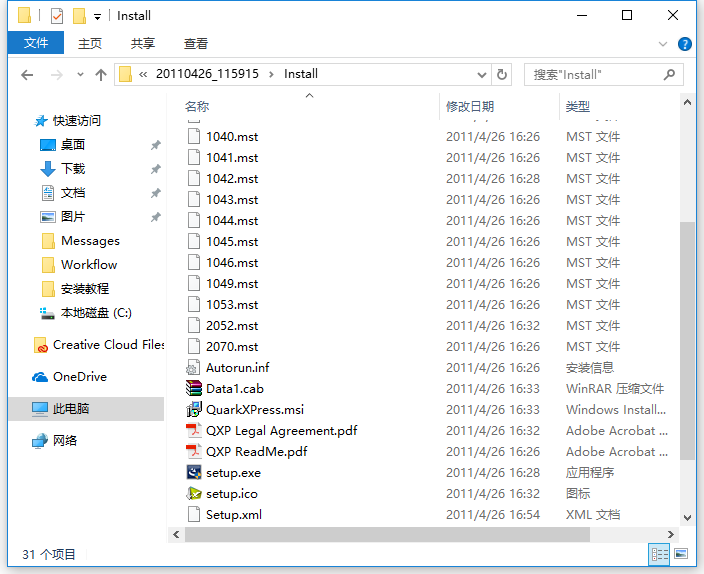Image resolution: width=704 pixels, height=574 pixels.
Task: Click the horizontal scrollbar right arrow
Action: [x=670, y=534]
